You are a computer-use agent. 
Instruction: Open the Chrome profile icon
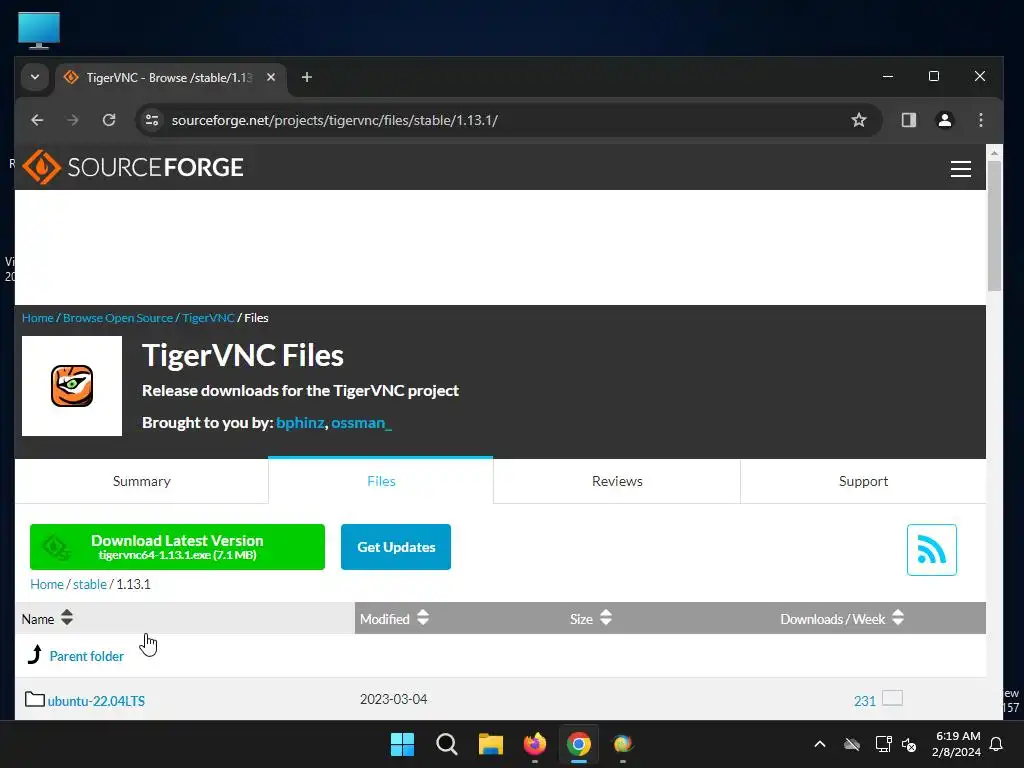pyautogui.click(x=944, y=120)
